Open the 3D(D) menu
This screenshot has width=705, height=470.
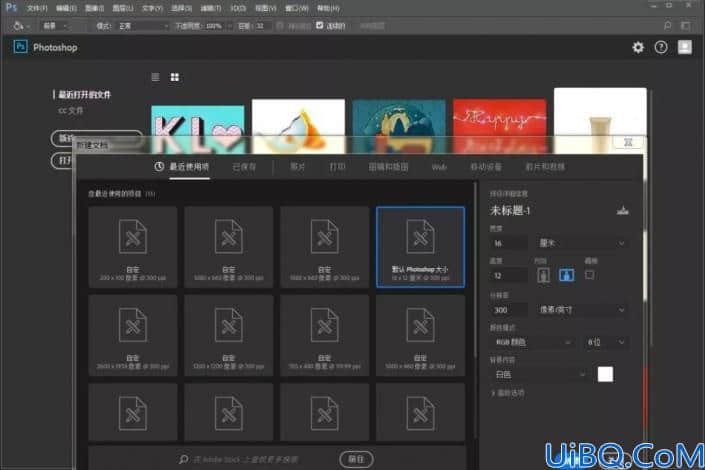point(238,8)
